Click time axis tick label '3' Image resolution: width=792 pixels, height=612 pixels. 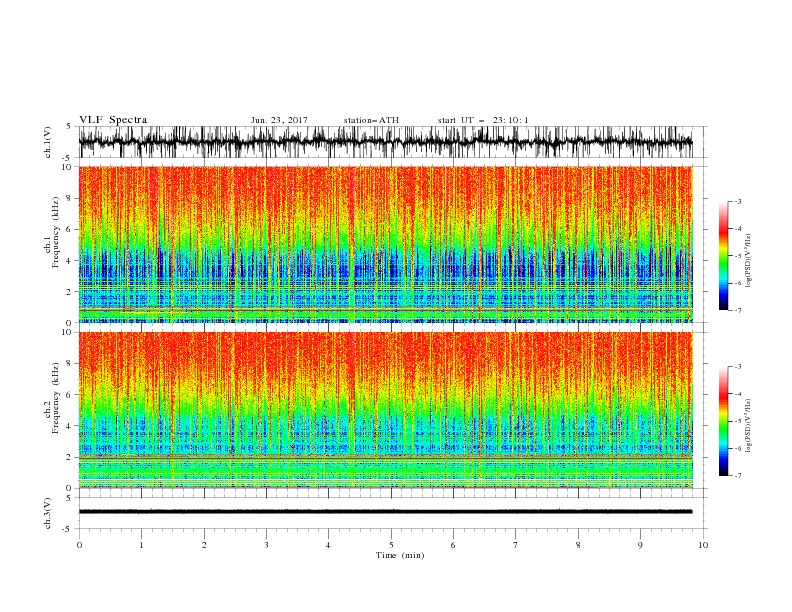click(266, 545)
